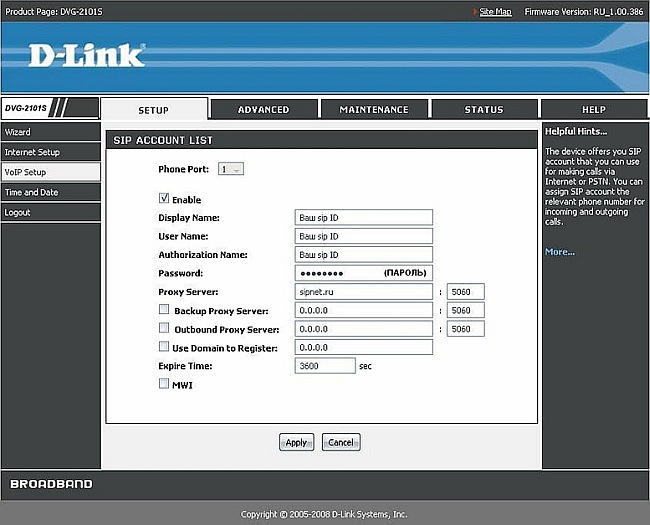Viewport: 650px width, 525px height.
Task: Select the Help tab
Action: (x=594, y=109)
